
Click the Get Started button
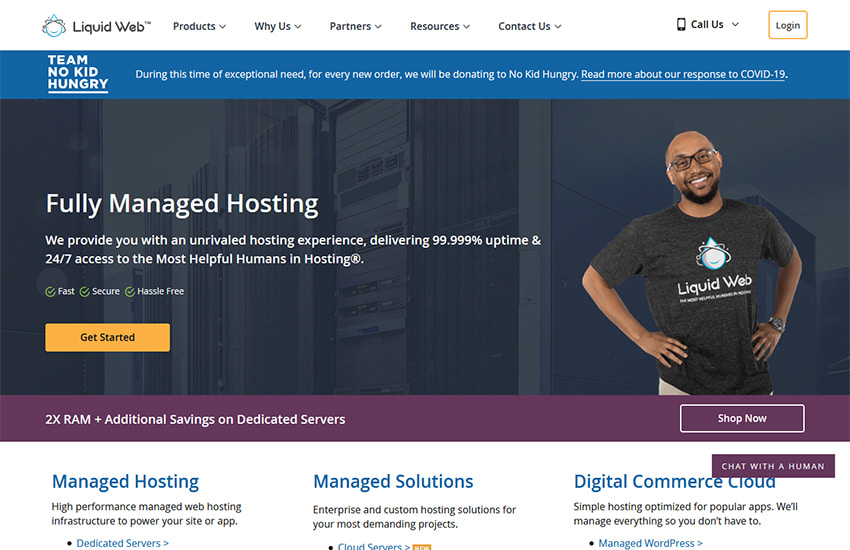(x=107, y=337)
